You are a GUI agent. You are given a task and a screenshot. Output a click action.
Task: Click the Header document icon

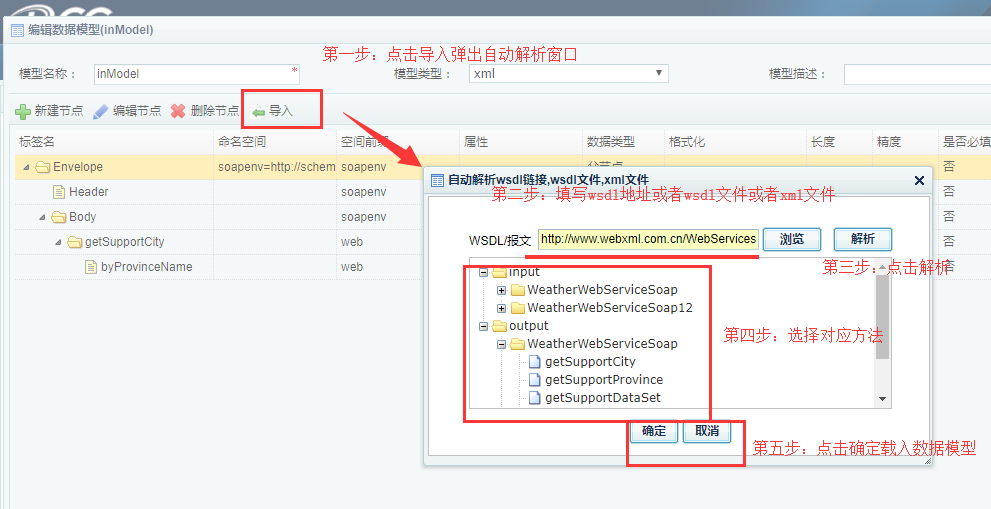pyautogui.click(x=59, y=192)
